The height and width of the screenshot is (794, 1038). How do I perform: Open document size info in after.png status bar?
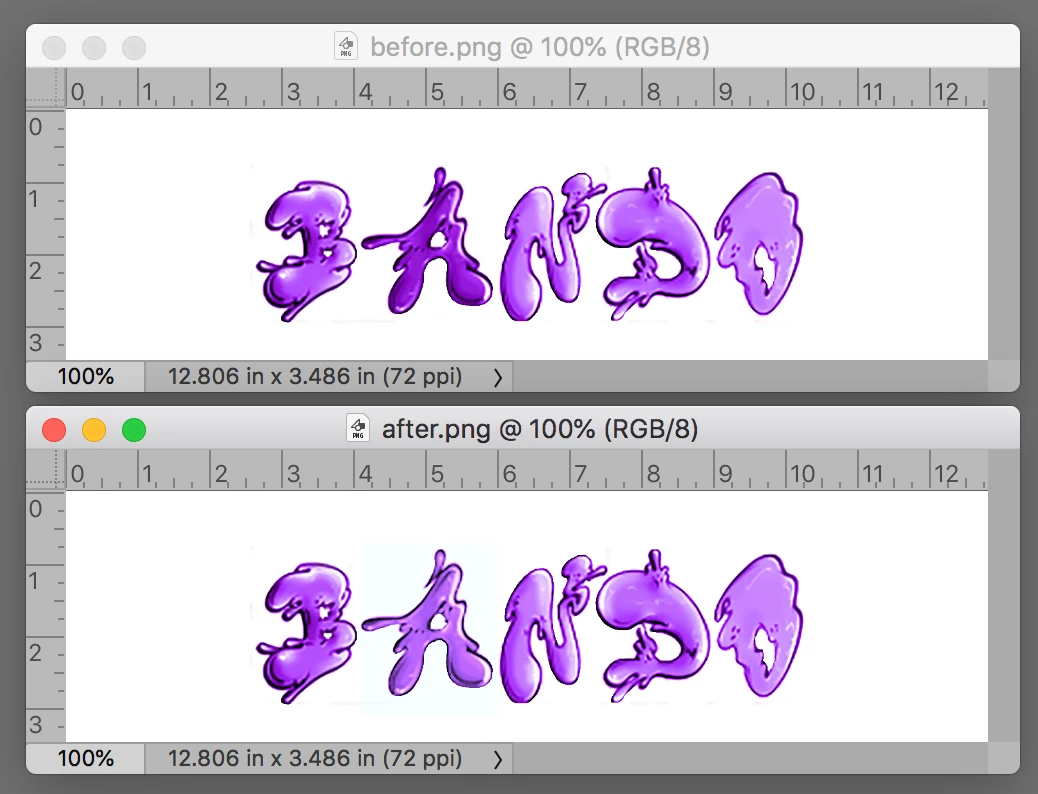(315, 758)
